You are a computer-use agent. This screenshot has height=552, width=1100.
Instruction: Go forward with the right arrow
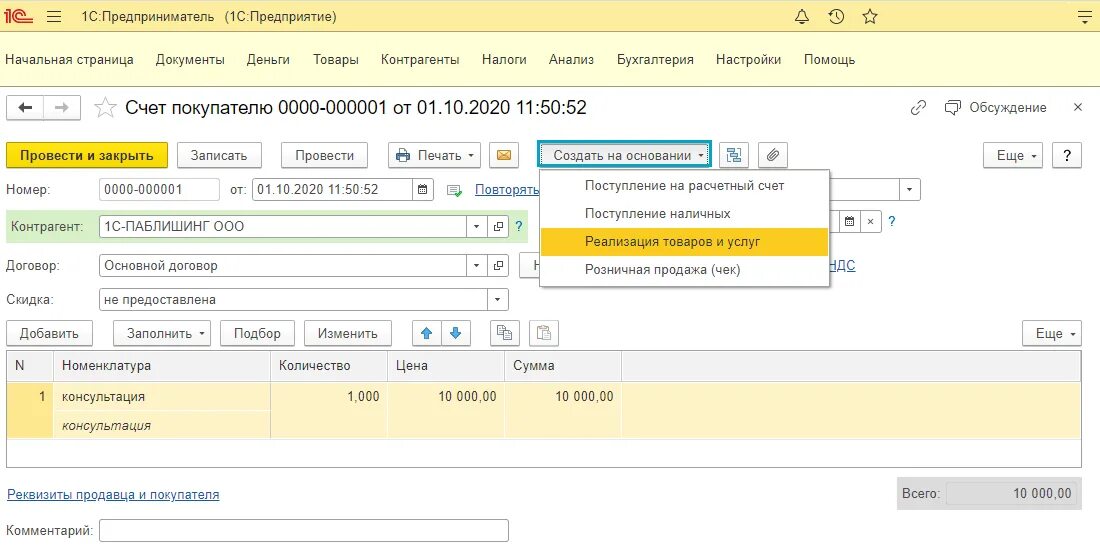[62, 107]
